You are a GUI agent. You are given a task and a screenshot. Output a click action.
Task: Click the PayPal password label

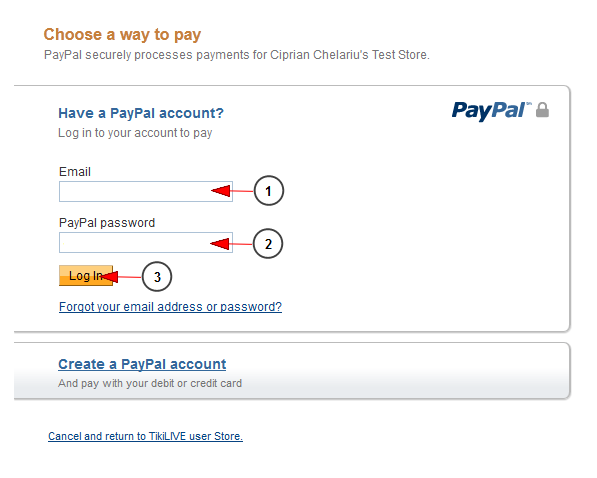107,223
